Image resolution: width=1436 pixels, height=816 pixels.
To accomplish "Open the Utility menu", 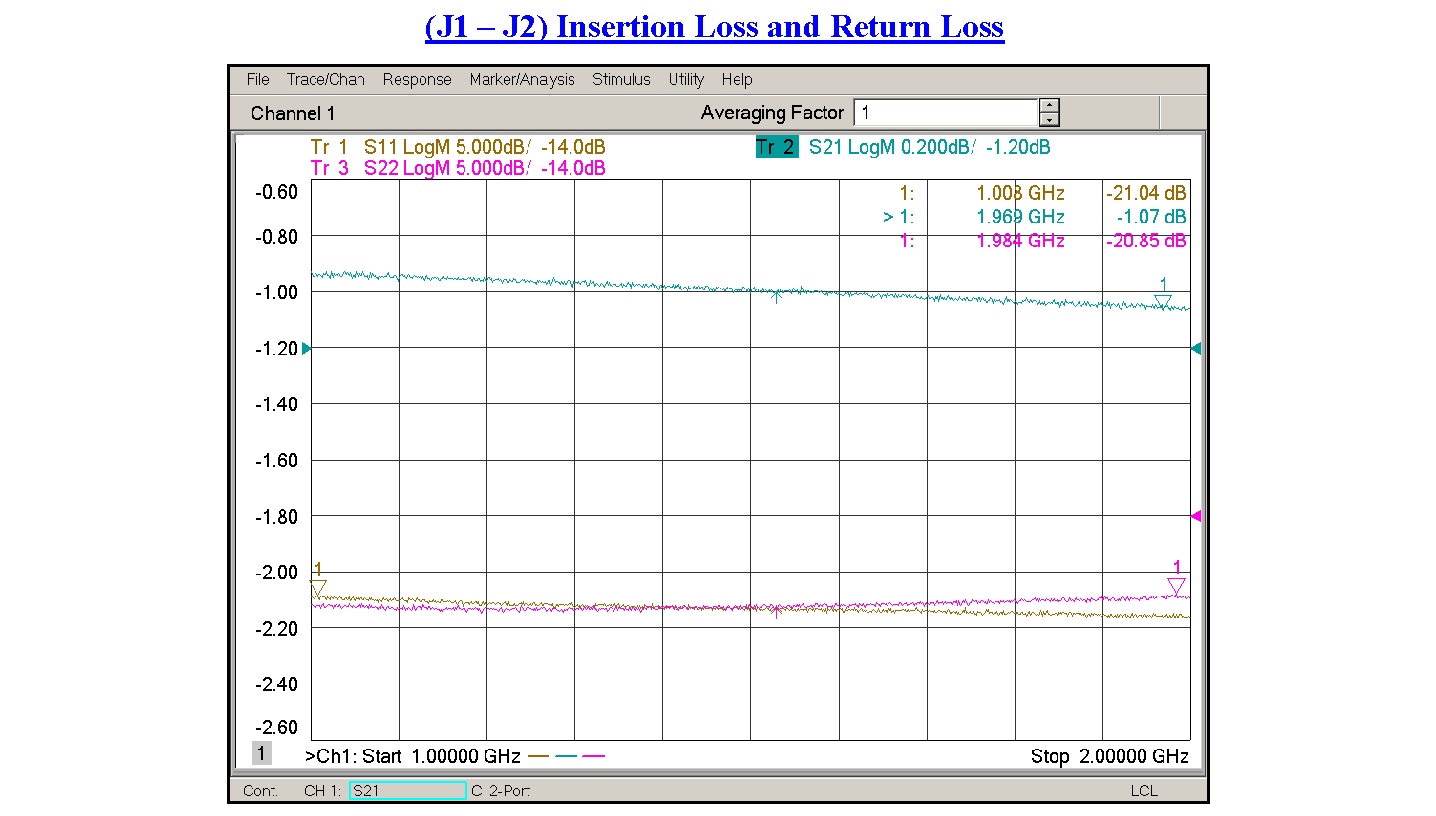I will pos(686,80).
